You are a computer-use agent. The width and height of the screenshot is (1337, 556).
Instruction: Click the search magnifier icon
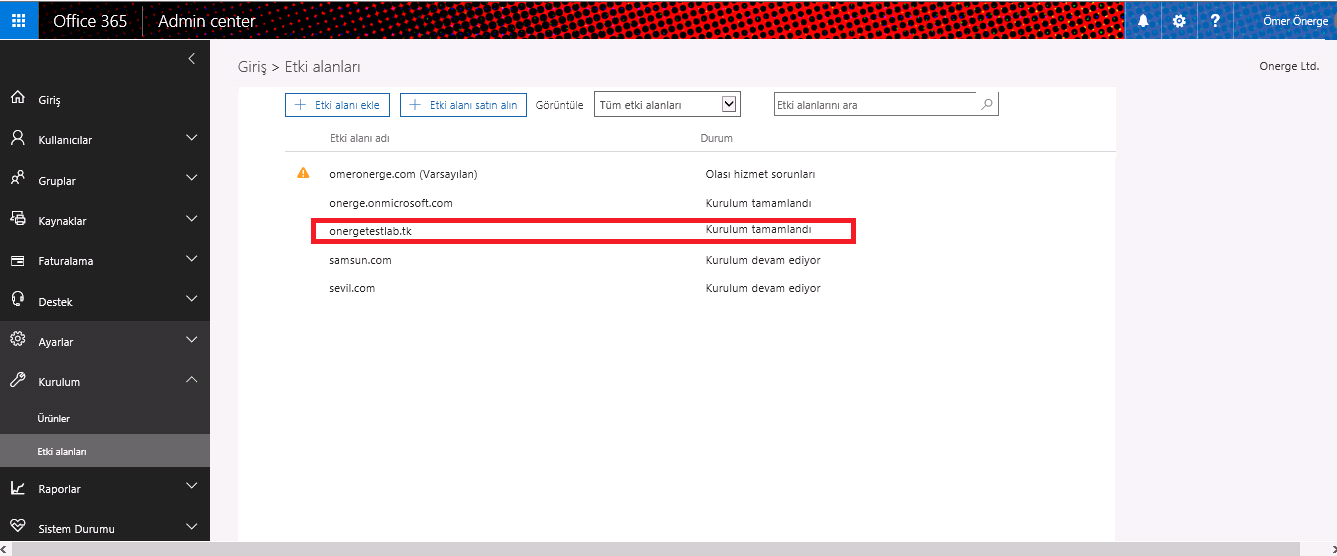(987, 104)
